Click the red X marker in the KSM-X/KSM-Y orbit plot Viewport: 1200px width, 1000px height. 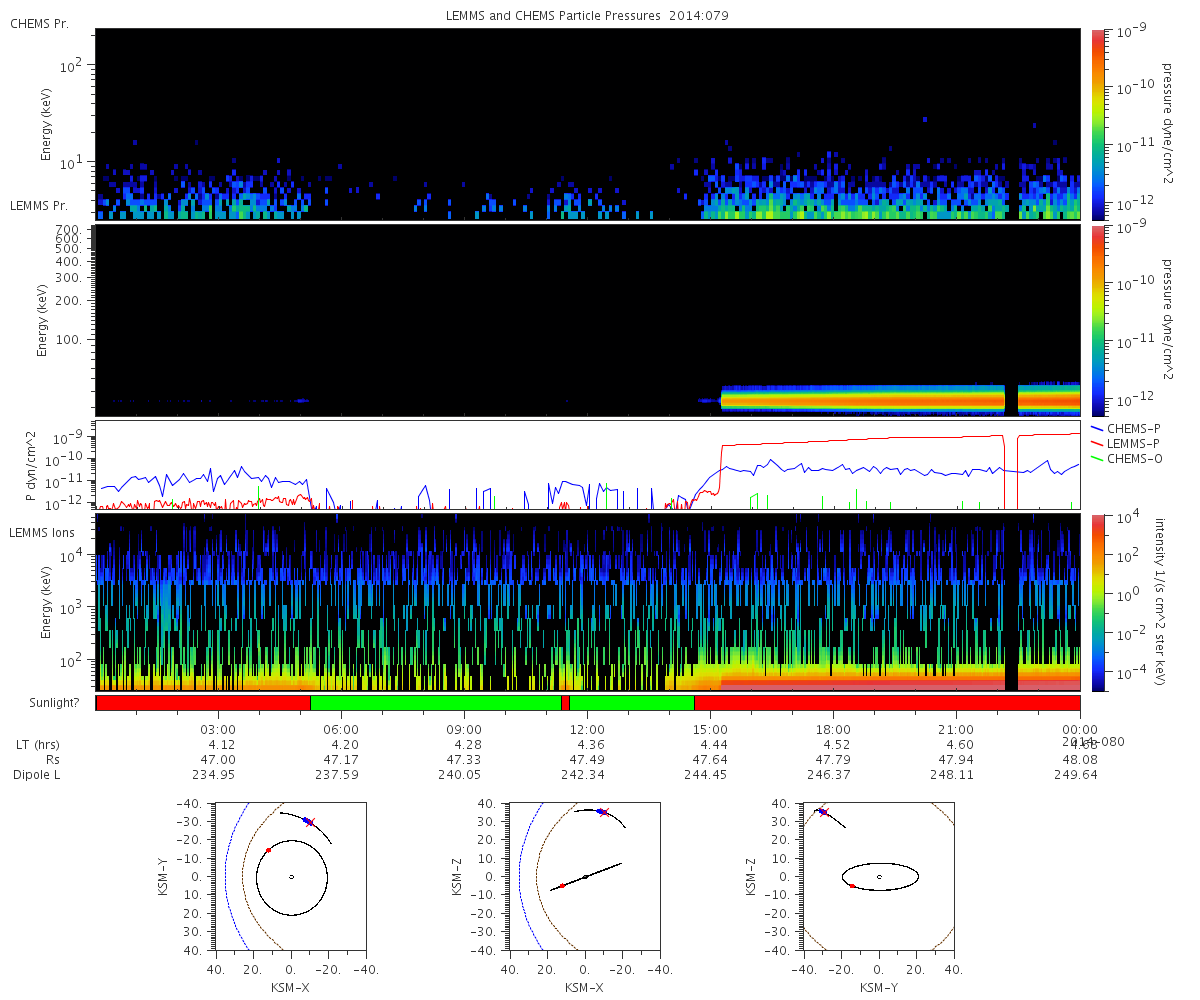click(x=310, y=822)
